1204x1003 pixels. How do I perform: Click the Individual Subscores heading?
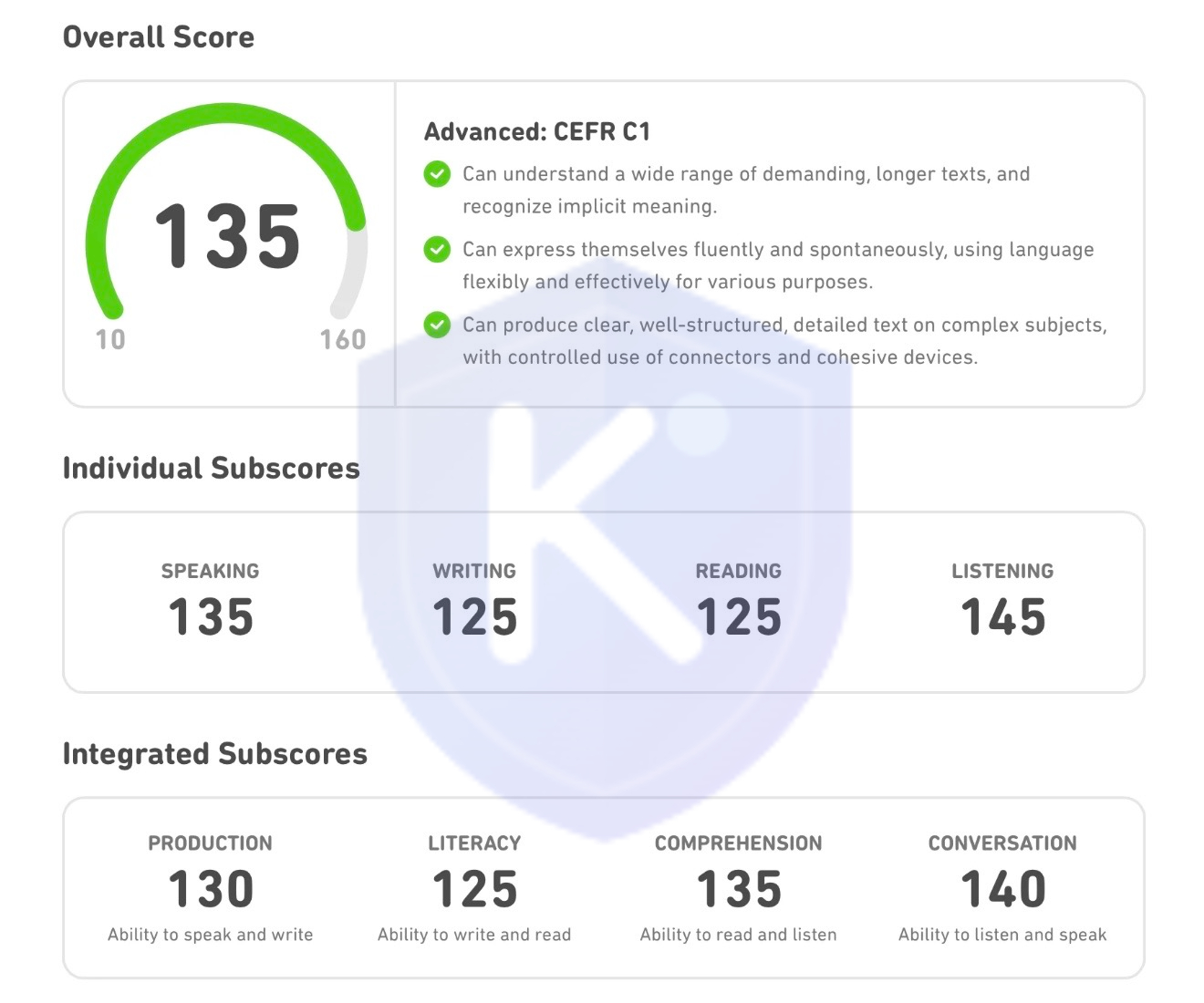[x=212, y=469]
